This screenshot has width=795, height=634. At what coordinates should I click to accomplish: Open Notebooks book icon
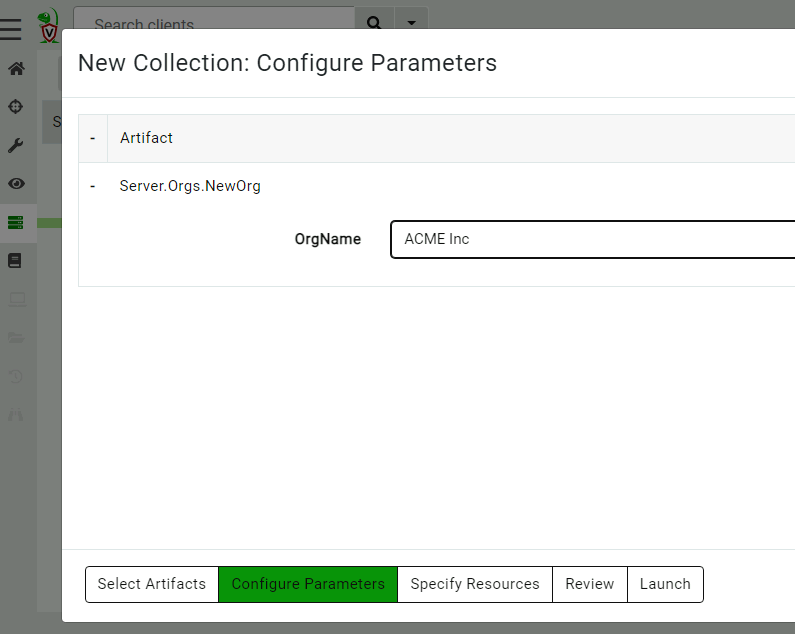pyautogui.click(x=16, y=261)
